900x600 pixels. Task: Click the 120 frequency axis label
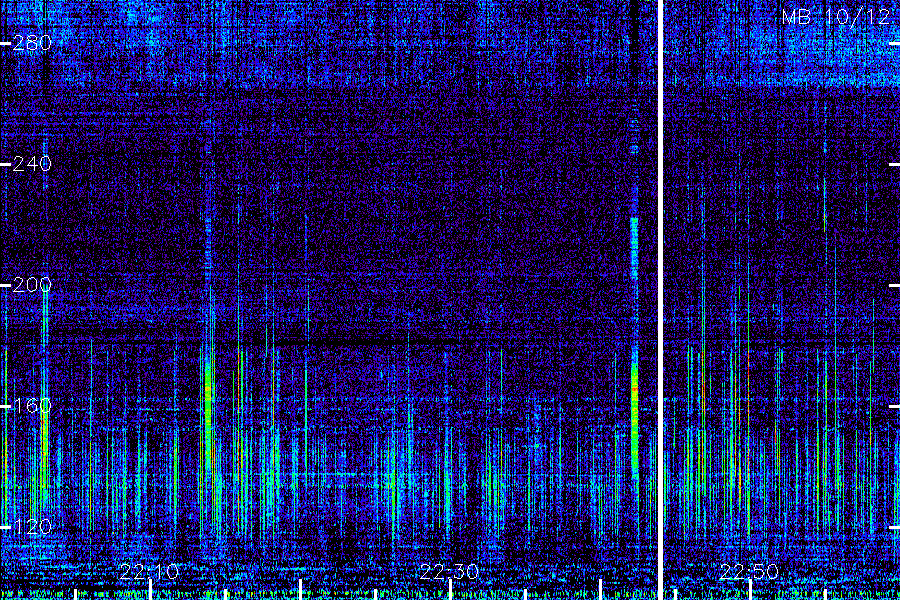coord(32,527)
